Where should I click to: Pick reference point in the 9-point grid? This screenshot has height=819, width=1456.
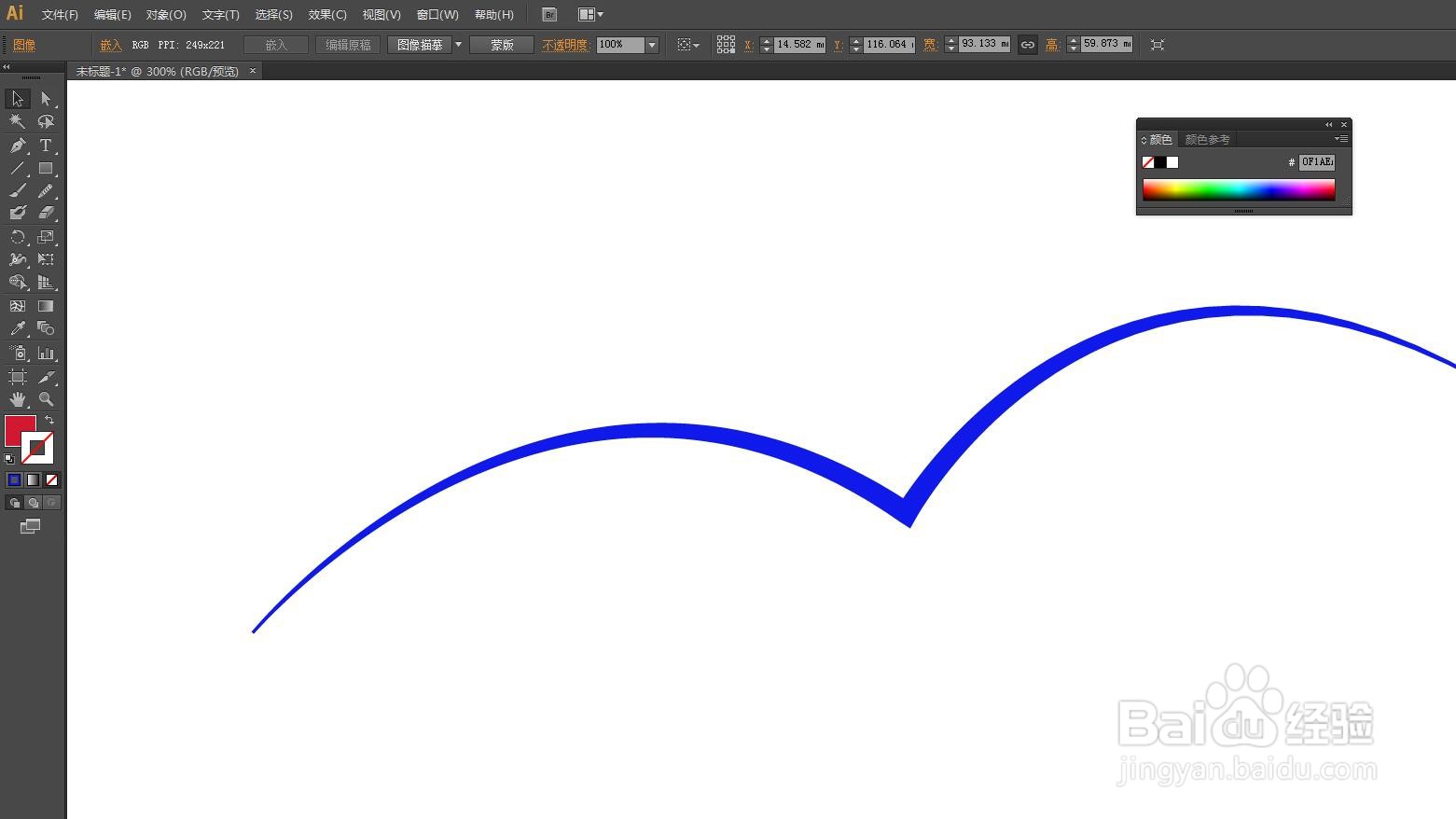pyautogui.click(x=726, y=45)
